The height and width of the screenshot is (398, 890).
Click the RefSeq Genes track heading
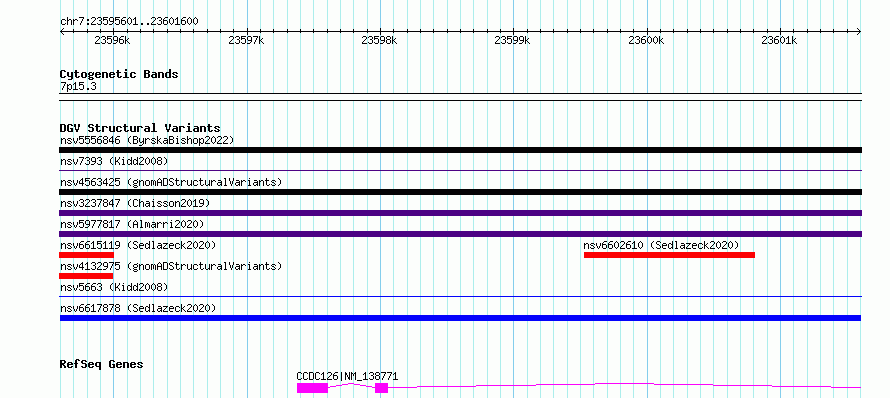tap(101, 364)
